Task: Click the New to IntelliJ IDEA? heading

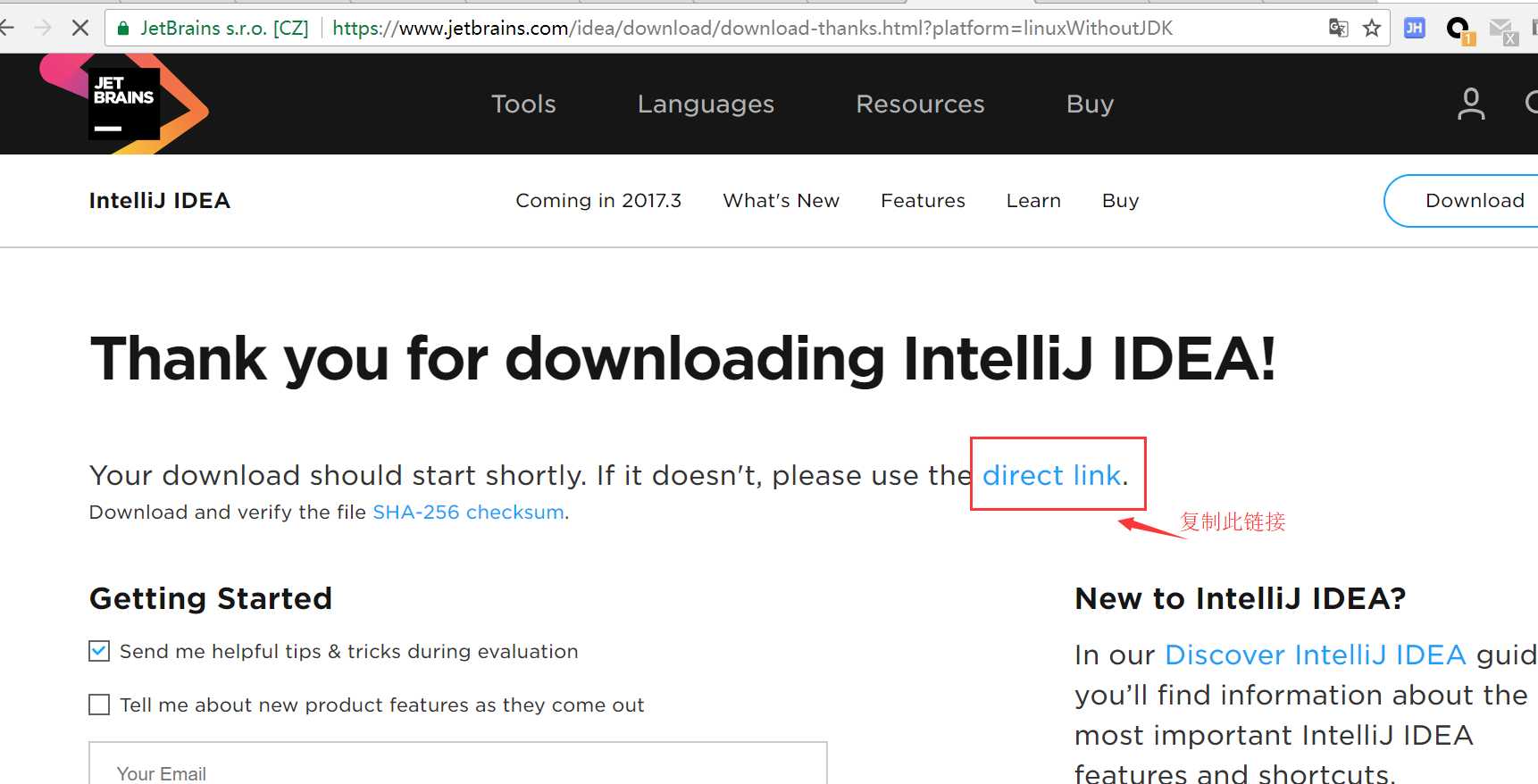Action: [x=1240, y=598]
